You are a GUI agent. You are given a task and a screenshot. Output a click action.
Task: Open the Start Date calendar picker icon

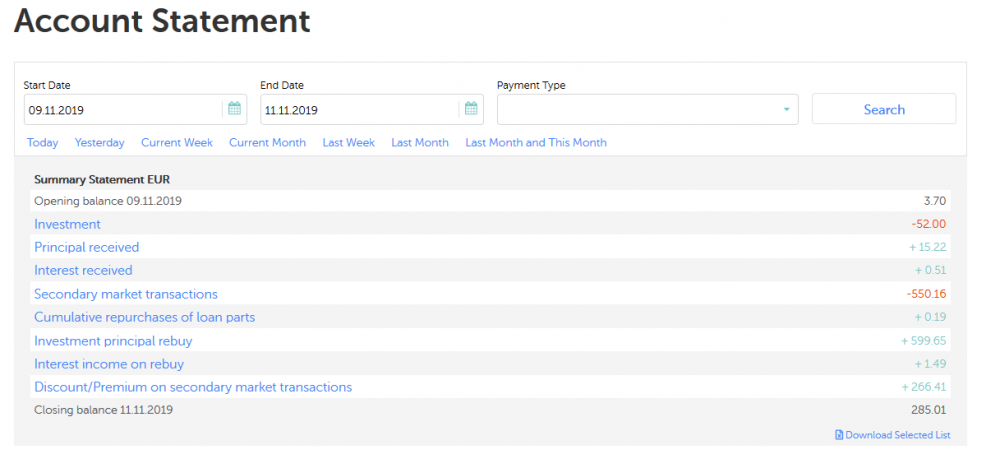tap(234, 109)
